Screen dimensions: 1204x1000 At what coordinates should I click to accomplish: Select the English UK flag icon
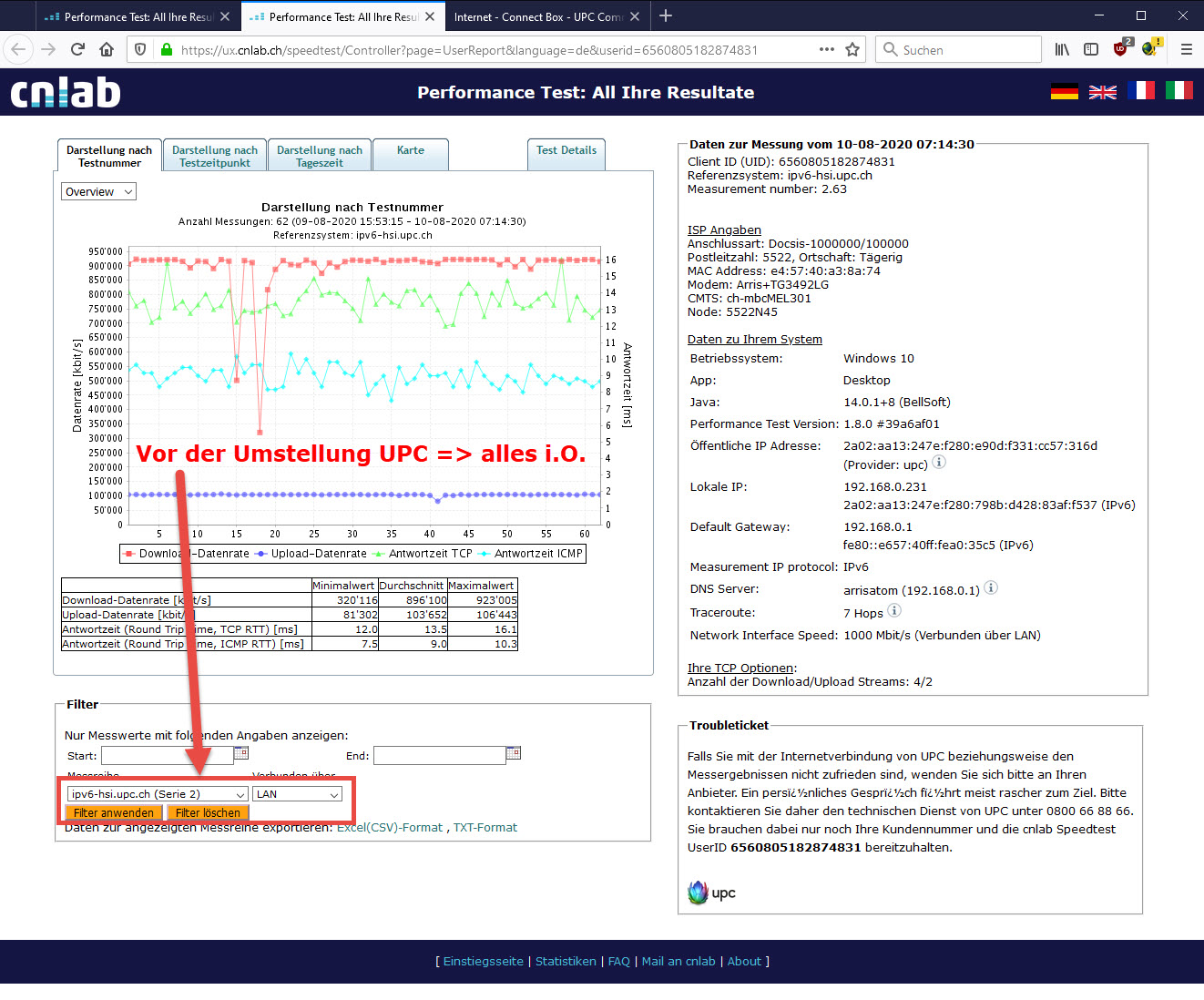pyautogui.click(x=1102, y=91)
